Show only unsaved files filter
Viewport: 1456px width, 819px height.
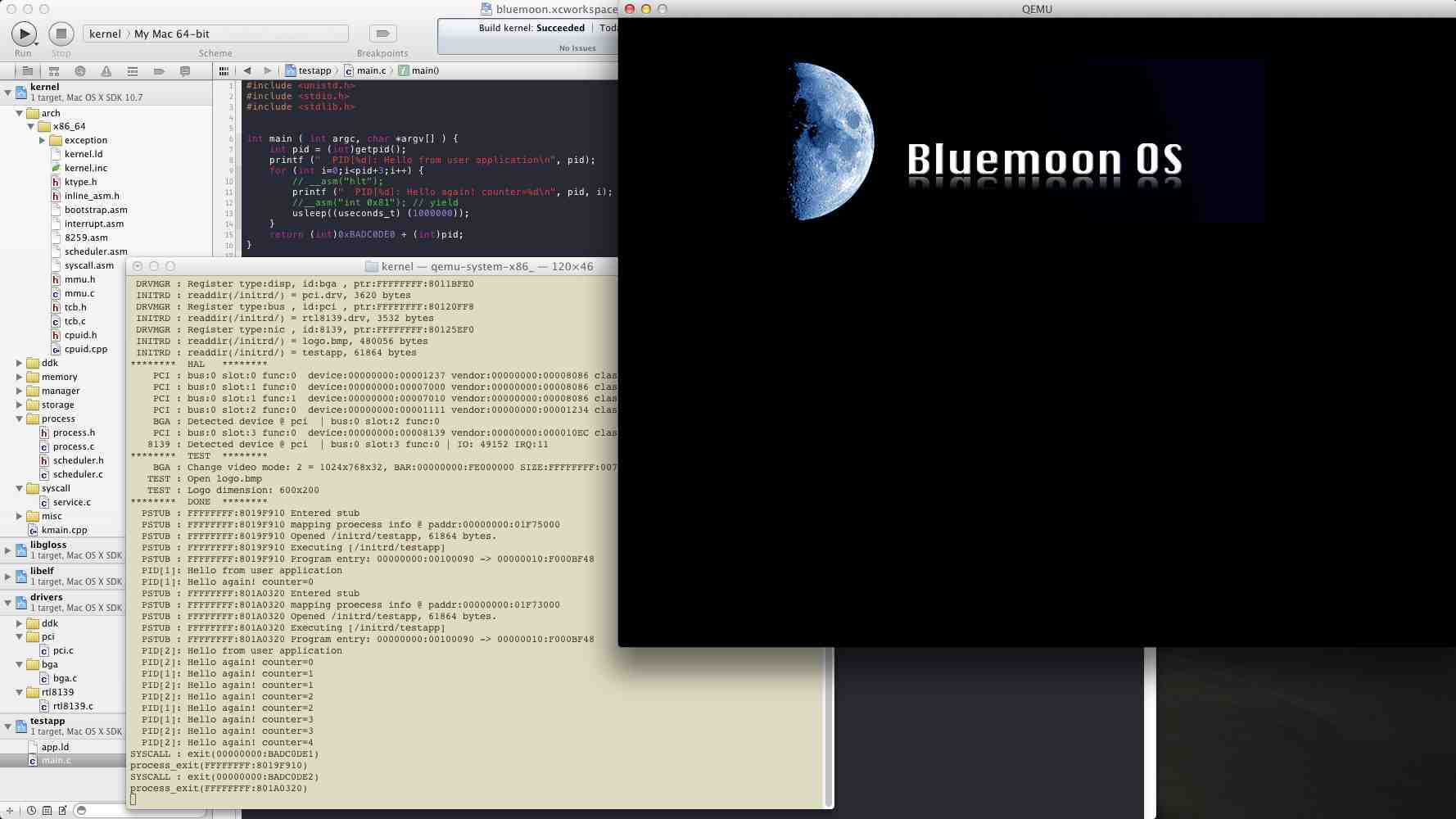62,811
